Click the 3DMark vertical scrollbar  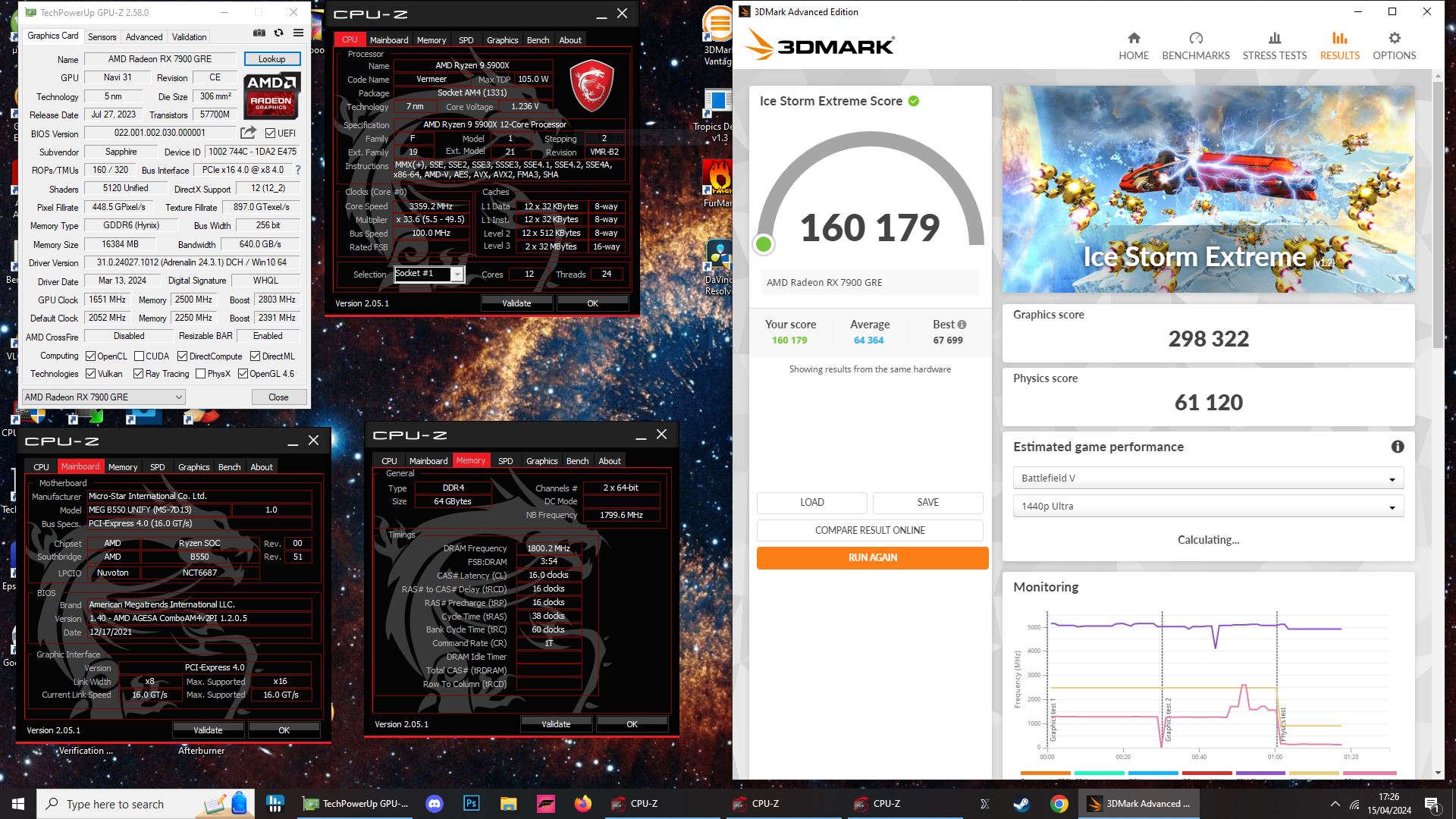click(1438, 216)
